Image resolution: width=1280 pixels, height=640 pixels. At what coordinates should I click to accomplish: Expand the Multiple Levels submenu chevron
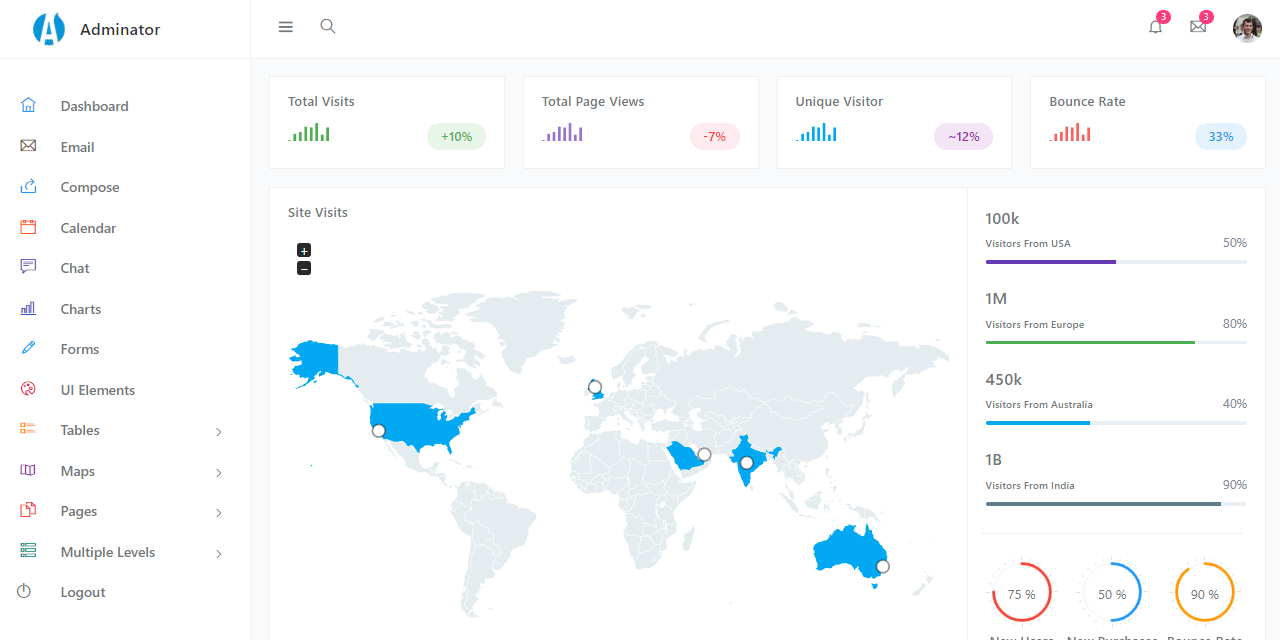219,553
